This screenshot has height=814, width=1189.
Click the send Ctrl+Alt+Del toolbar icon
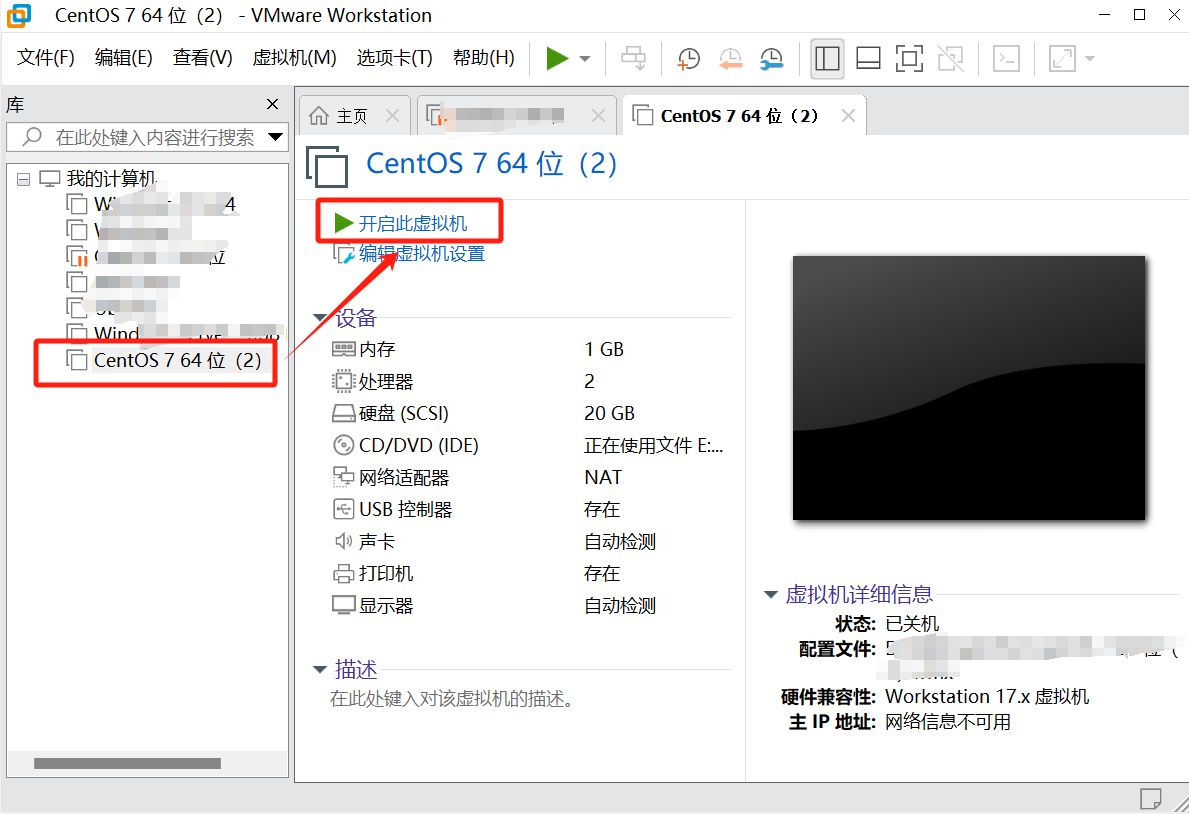point(633,58)
